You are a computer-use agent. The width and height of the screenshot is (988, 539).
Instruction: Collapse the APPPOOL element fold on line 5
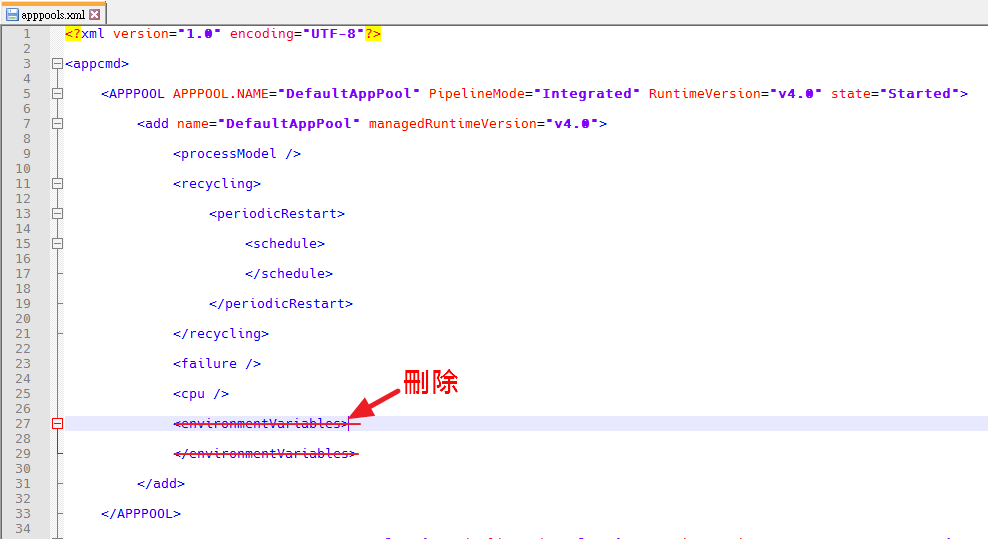coord(57,94)
